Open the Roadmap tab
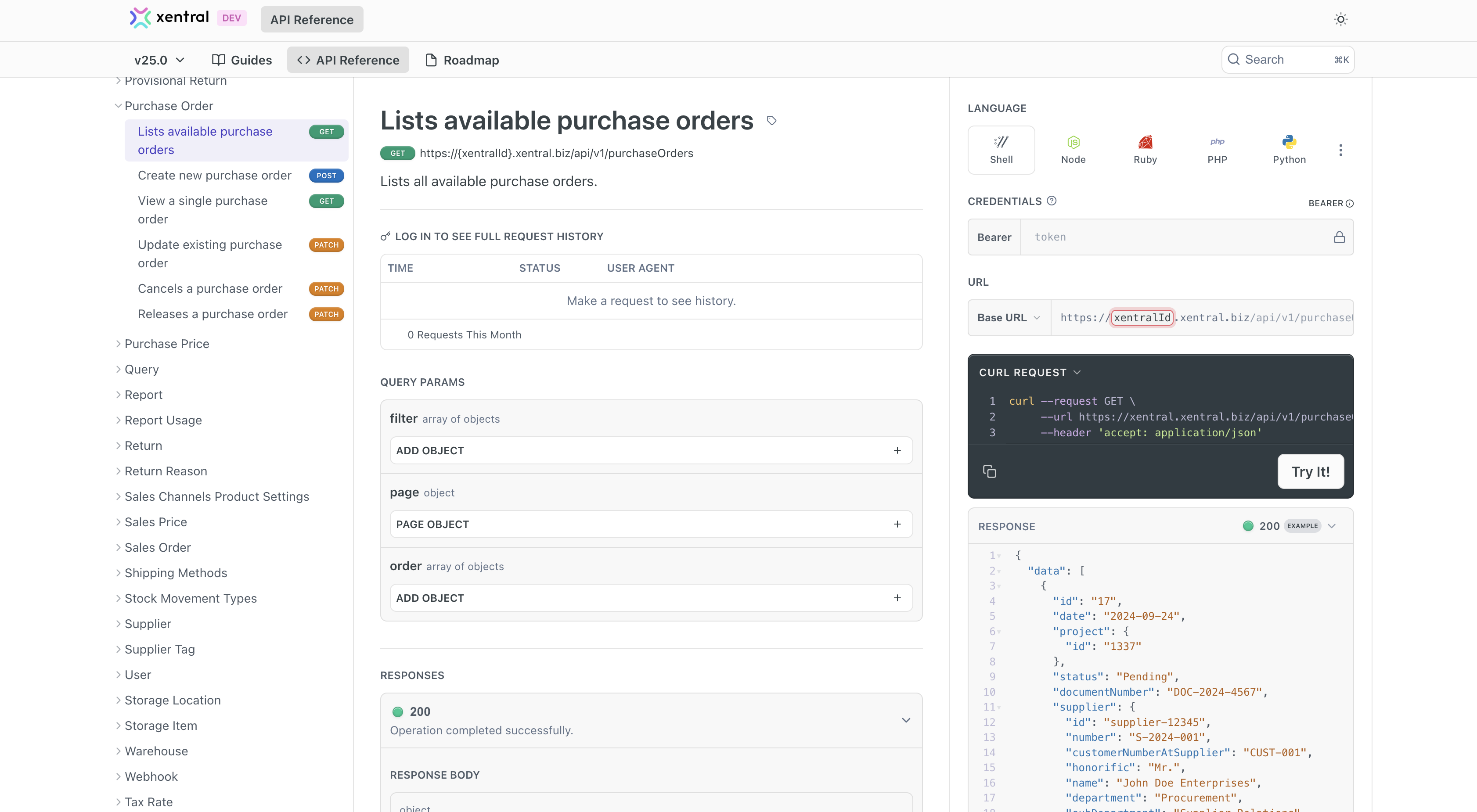1477x812 pixels. 461,60
